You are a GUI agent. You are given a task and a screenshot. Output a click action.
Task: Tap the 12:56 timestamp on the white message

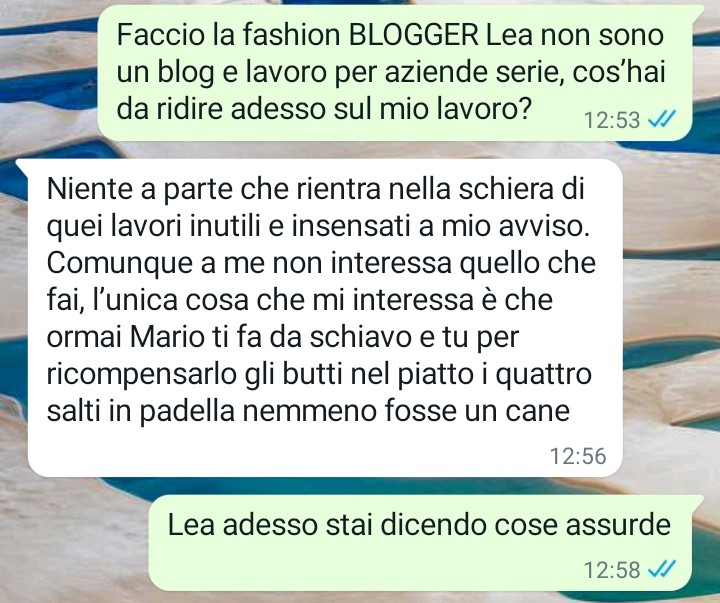pyautogui.click(x=578, y=456)
